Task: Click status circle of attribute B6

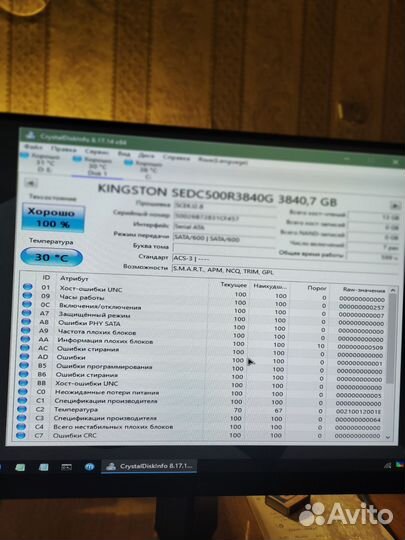Action: click(x=24, y=374)
